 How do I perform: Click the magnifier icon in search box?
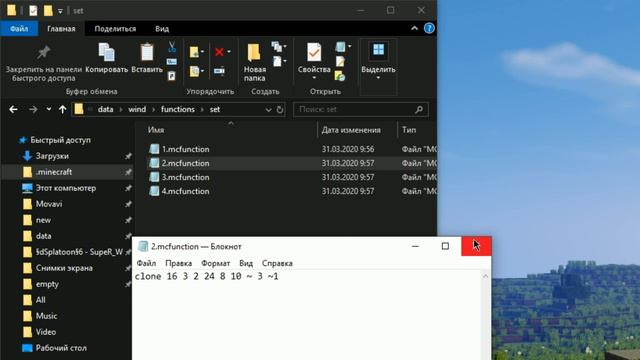click(x=419, y=109)
